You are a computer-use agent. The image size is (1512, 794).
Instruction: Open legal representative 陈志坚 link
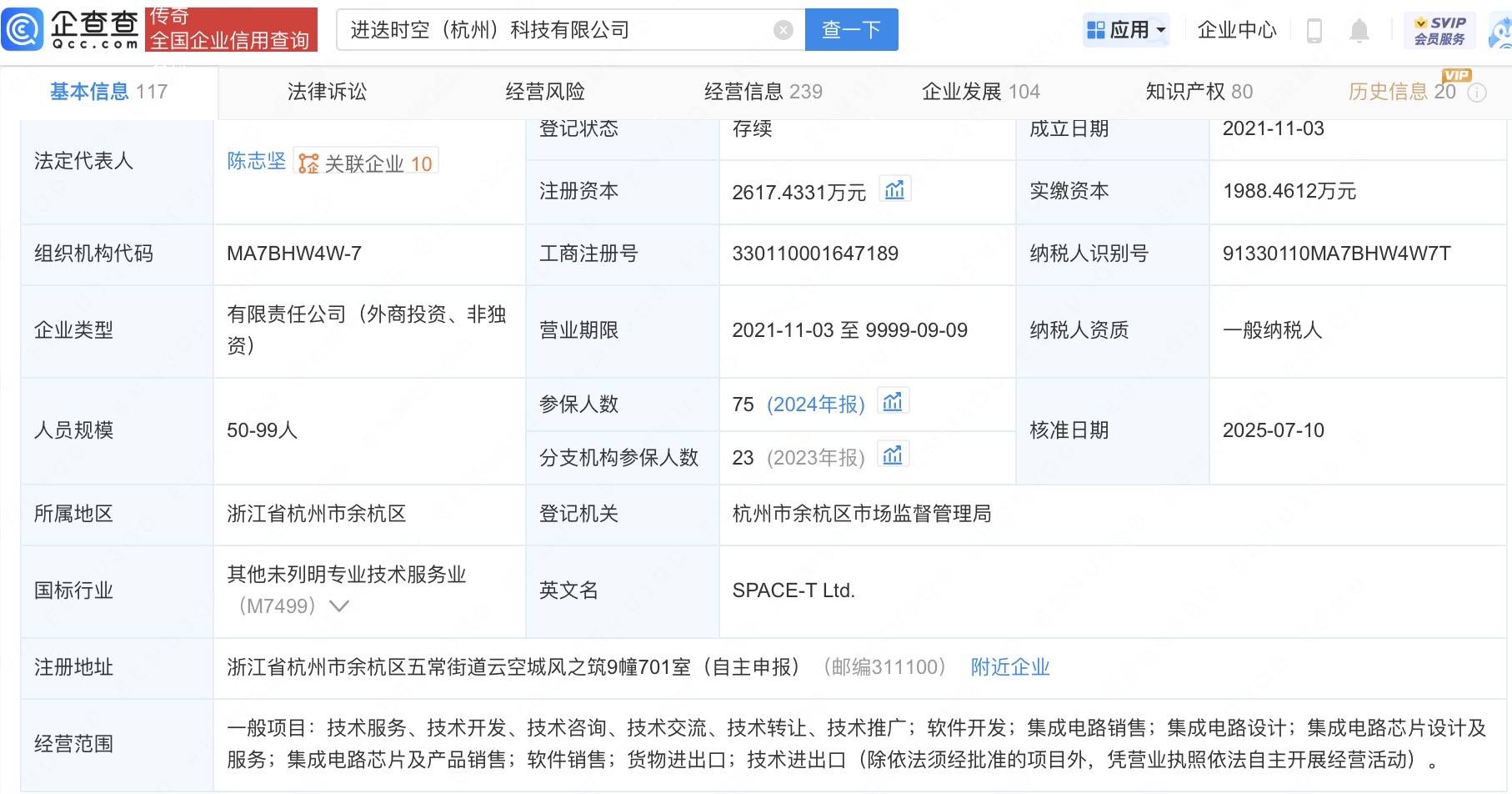point(257,161)
